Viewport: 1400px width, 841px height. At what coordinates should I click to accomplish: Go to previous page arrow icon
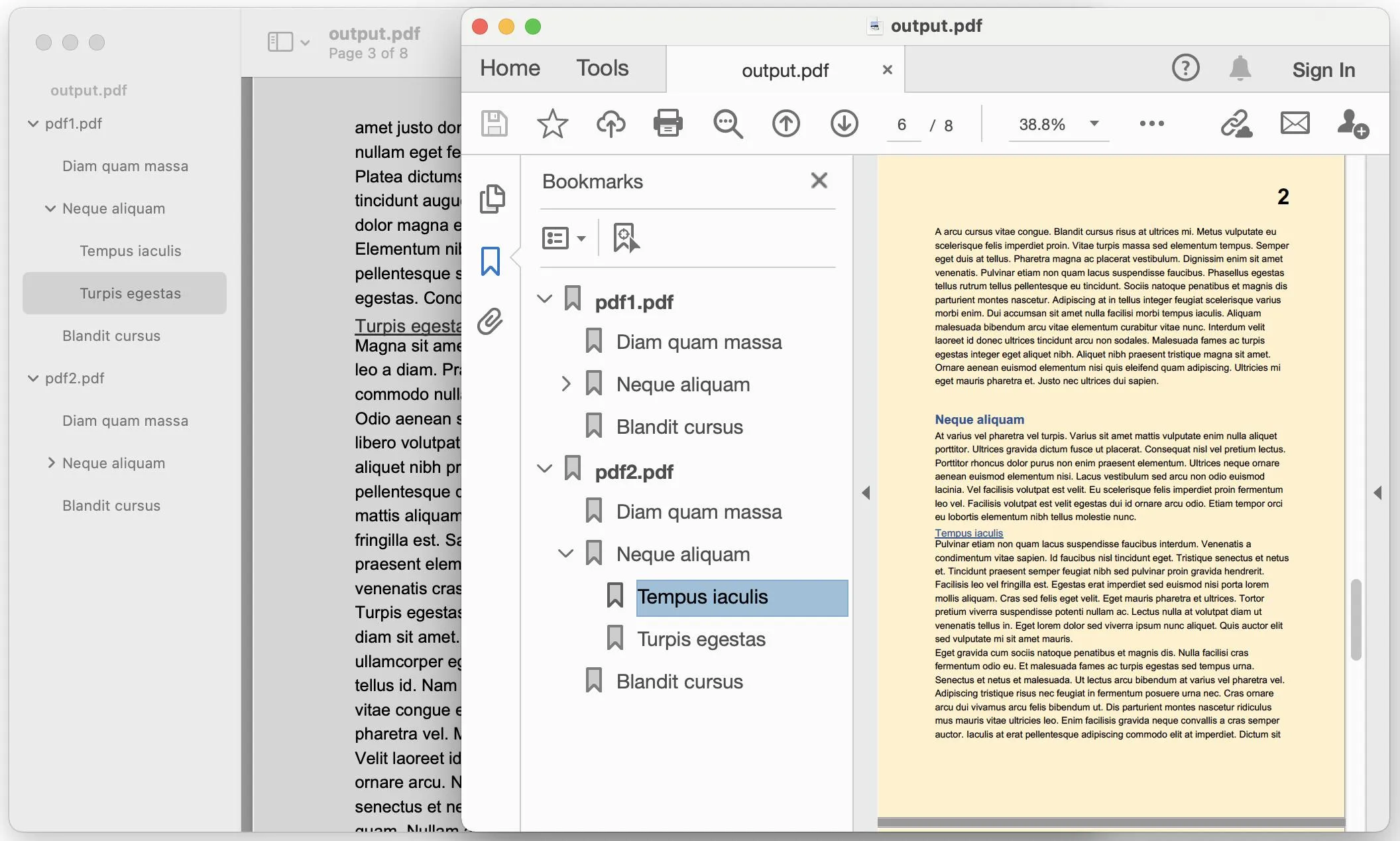click(786, 123)
